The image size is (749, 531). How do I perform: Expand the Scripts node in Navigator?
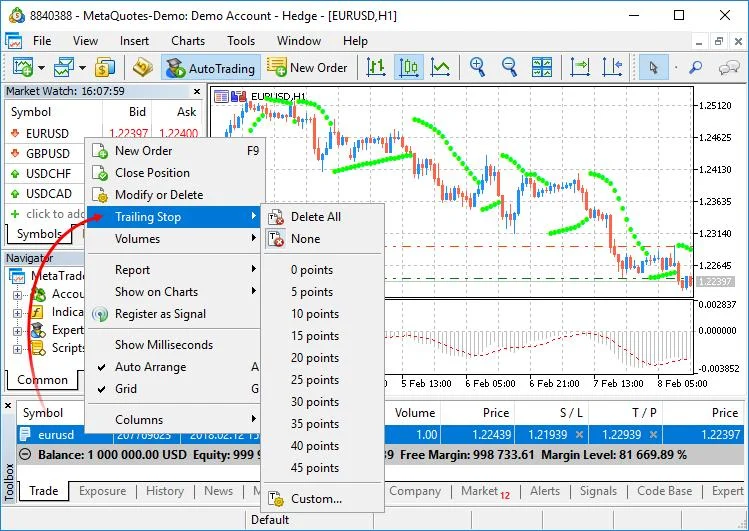[x=17, y=349]
